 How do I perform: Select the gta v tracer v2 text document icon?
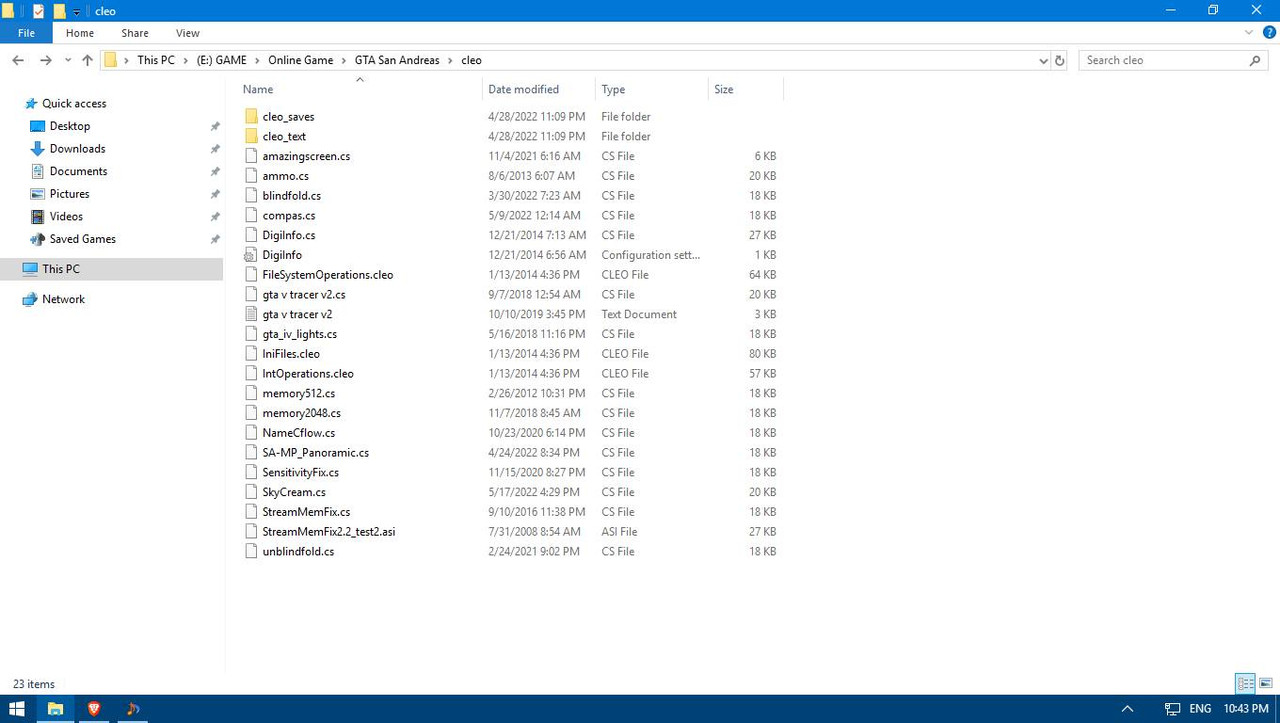[251, 314]
